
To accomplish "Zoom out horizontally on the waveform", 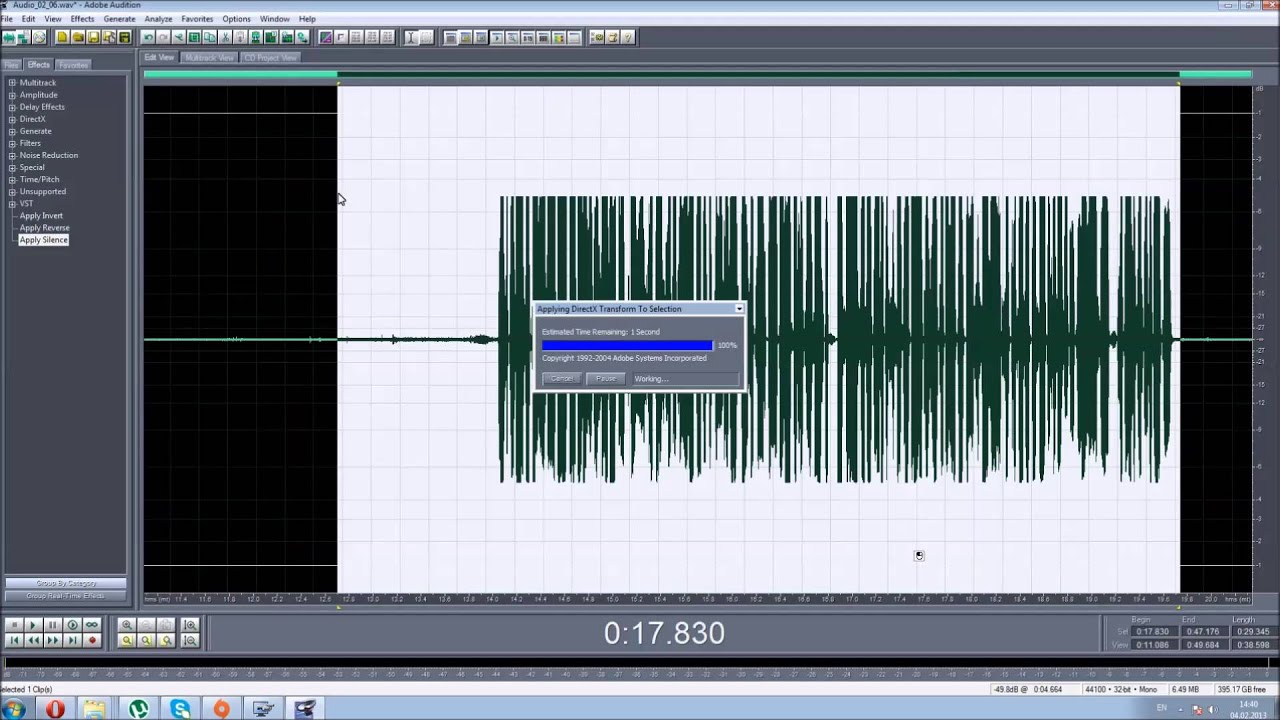I will pyautogui.click(x=147, y=625).
